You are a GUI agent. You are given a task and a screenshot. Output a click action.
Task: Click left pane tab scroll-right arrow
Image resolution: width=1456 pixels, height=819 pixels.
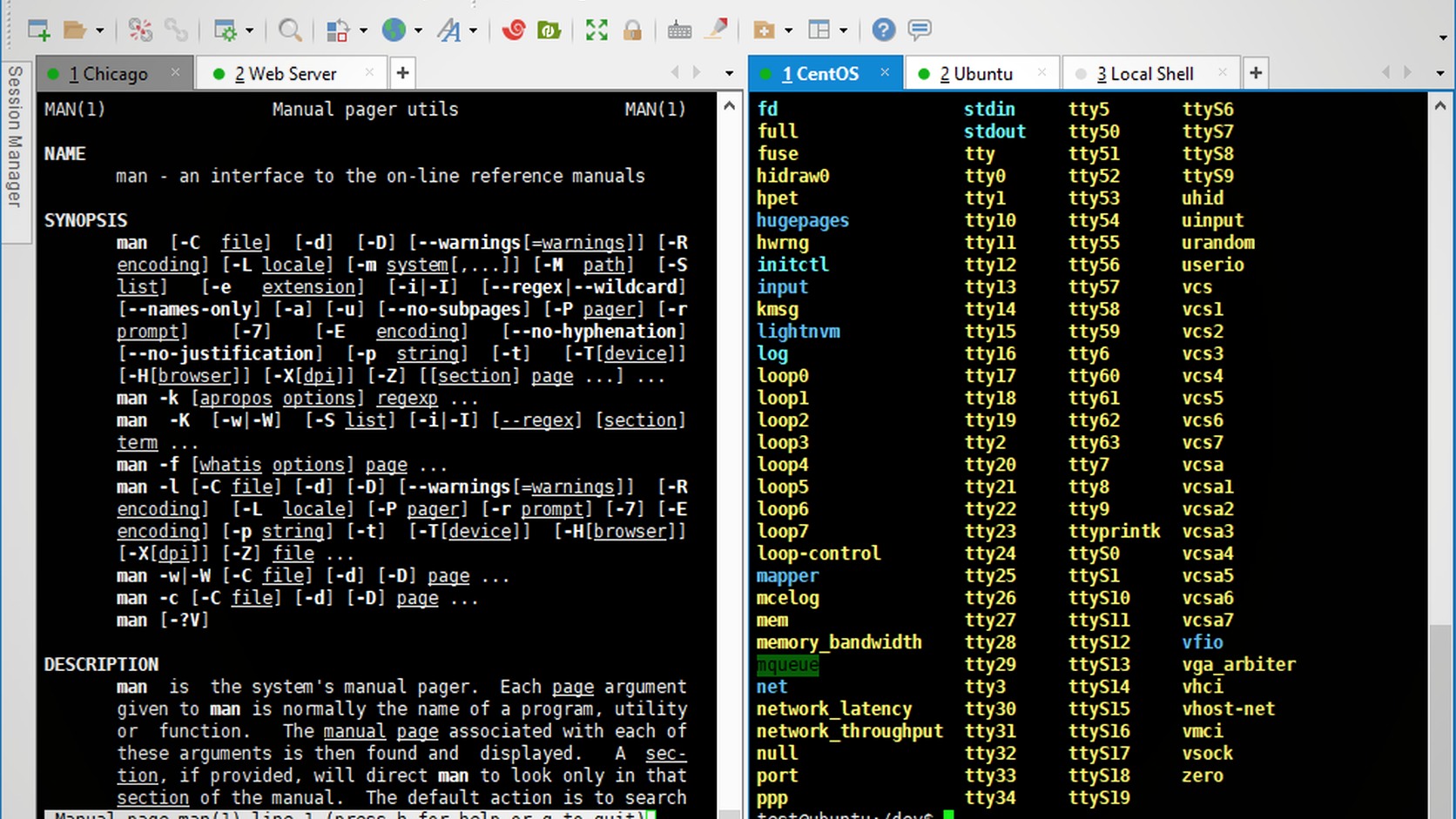pos(697,73)
